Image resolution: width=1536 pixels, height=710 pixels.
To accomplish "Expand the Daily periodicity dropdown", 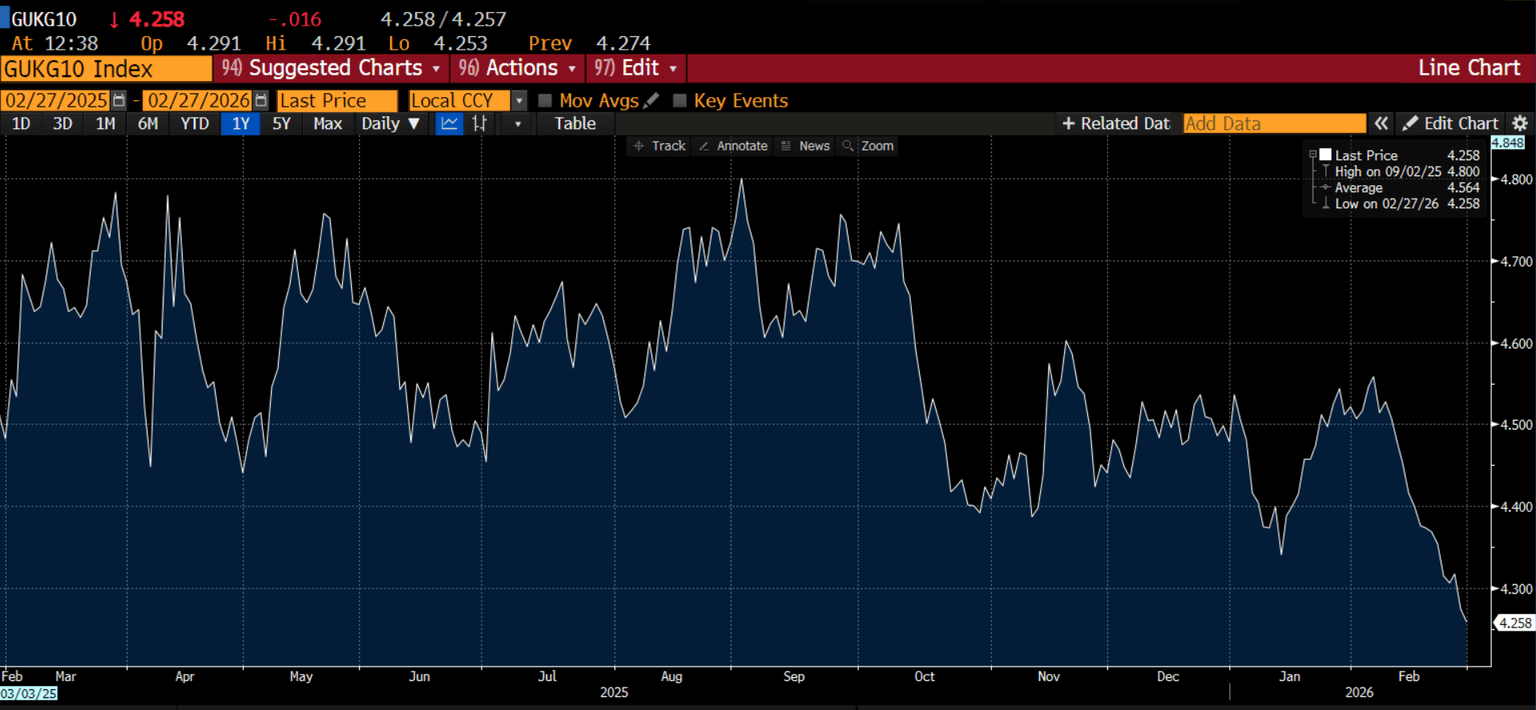I will point(391,123).
